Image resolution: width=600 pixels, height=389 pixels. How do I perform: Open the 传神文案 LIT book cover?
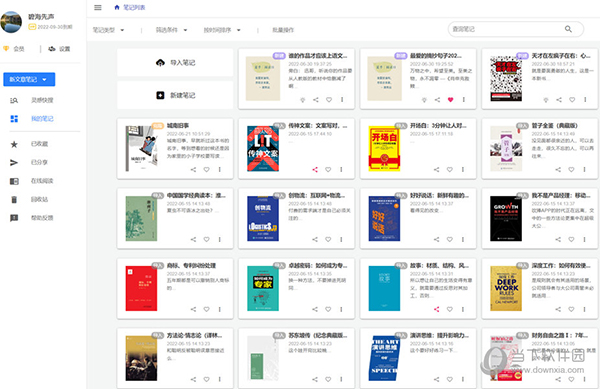[x=263, y=148]
